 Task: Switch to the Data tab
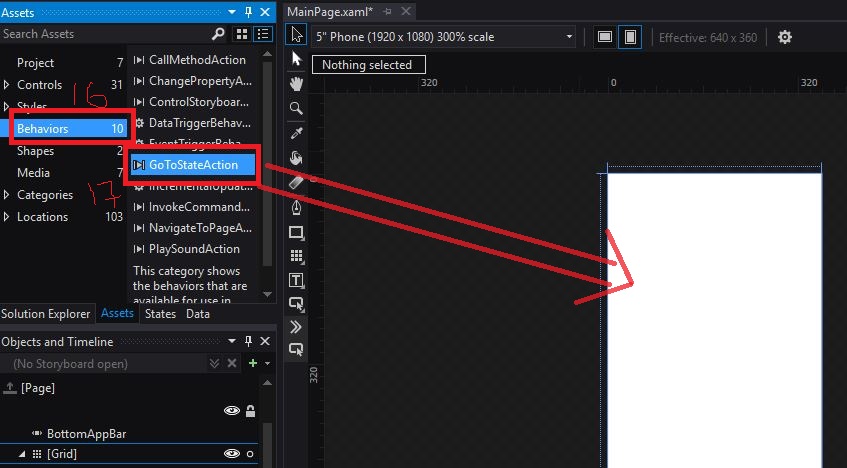(198, 314)
